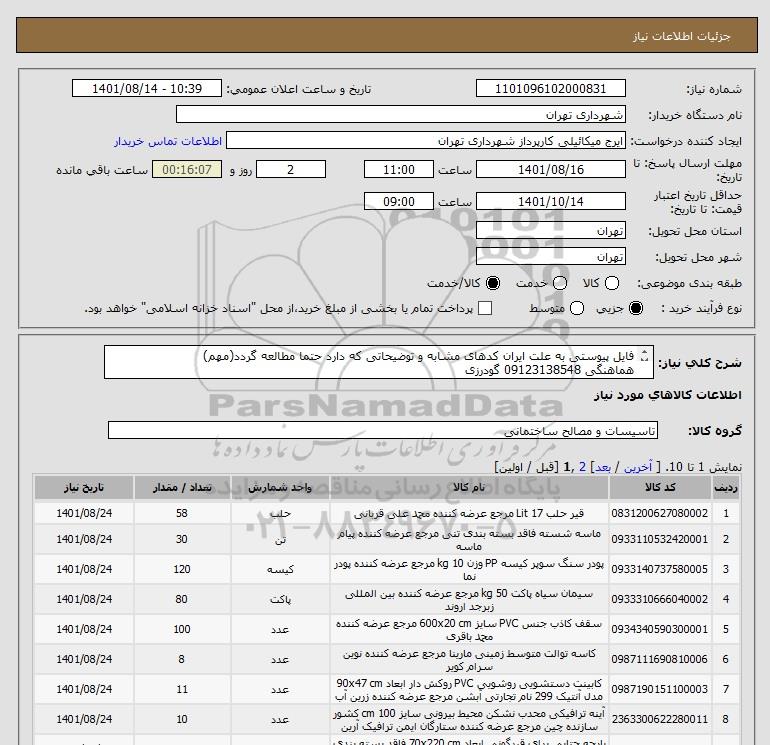Select the خدمت radio button
Screen dimensions: 770x745
559,283
